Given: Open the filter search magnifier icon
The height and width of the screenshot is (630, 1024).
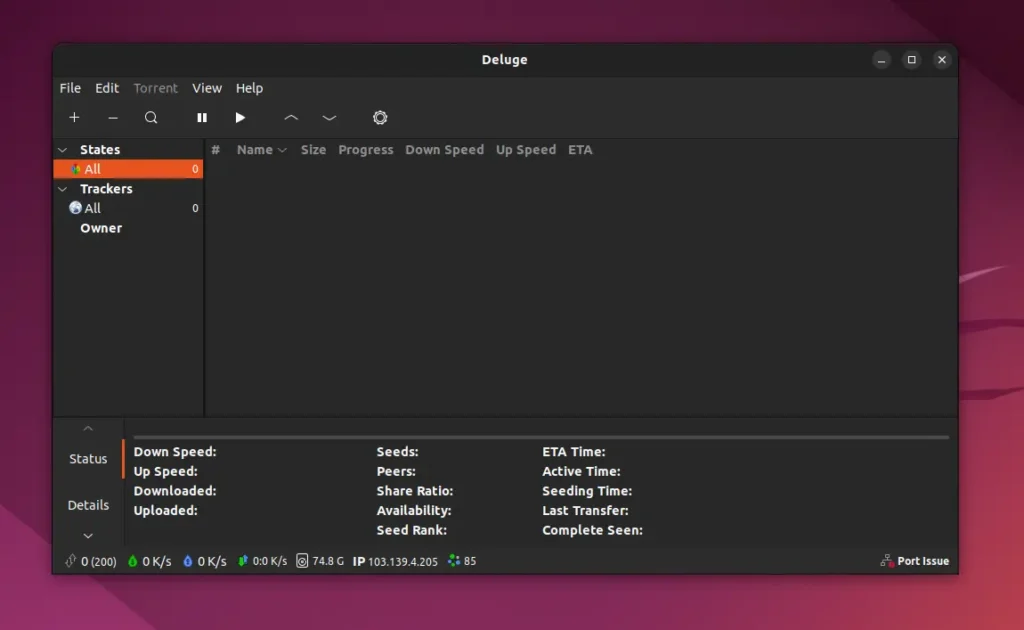Looking at the screenshot, I should click(151, 118).
